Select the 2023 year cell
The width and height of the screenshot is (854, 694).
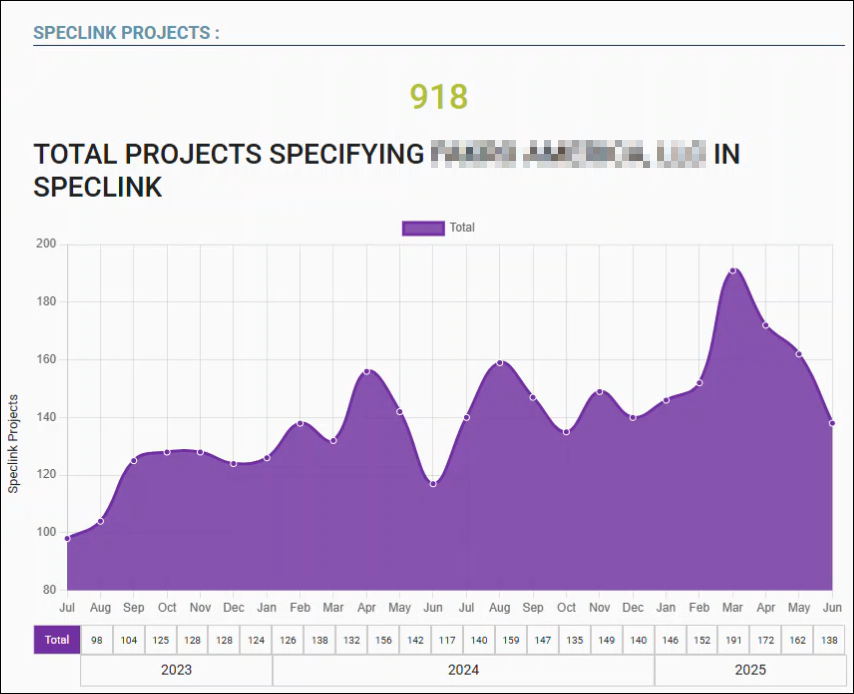click(x=176, y=669)
